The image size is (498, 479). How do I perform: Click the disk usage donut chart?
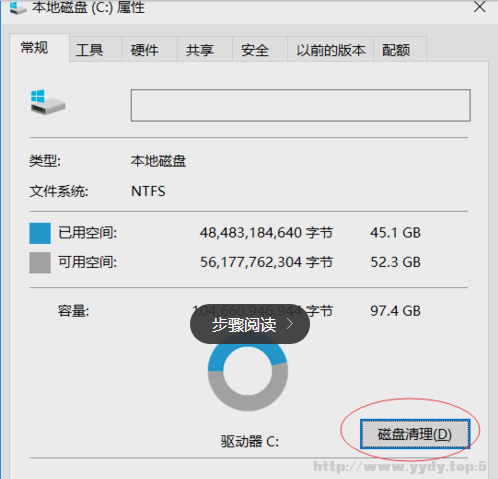[248, 371]
